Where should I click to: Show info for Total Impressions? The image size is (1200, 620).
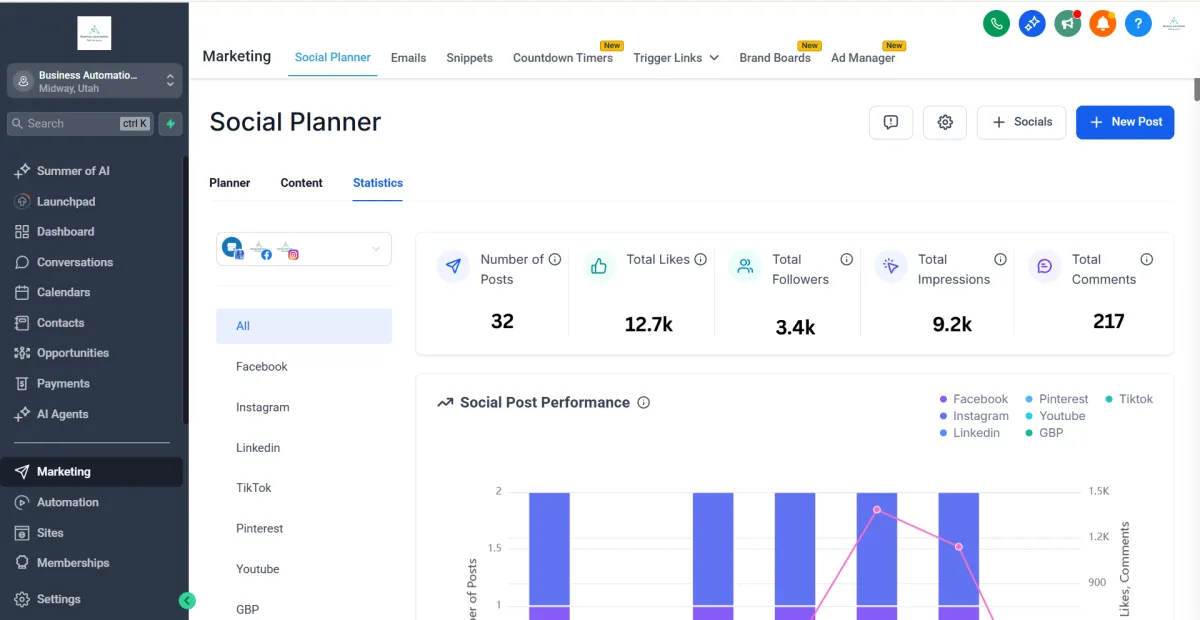pyautogui.click(x=1000, y=259)
